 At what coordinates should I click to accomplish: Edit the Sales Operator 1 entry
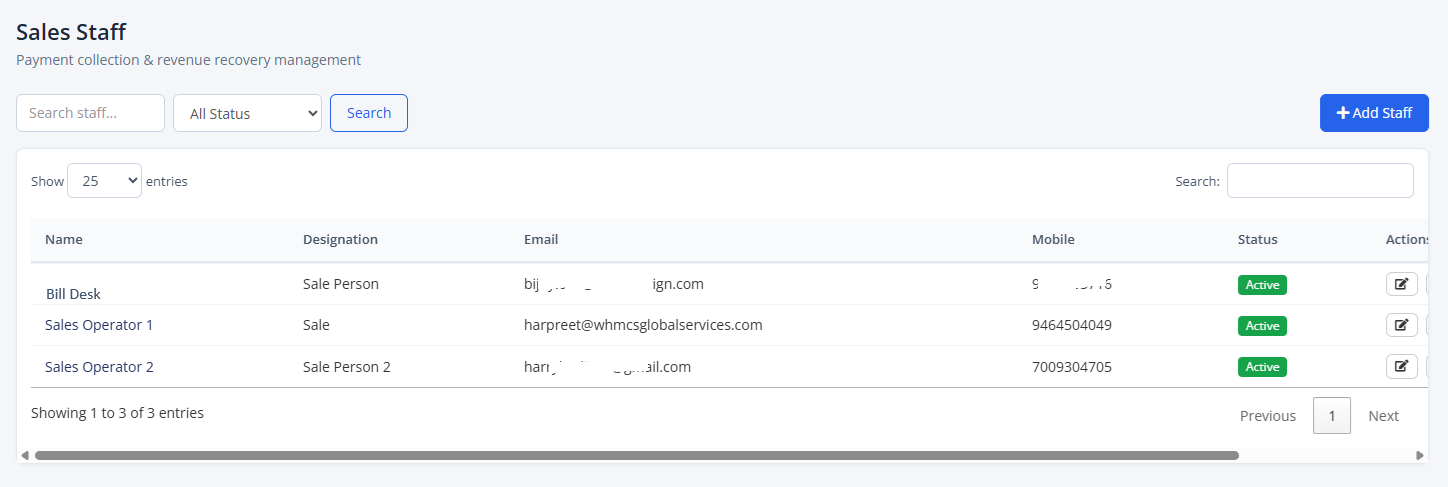tap(1401, 325)
